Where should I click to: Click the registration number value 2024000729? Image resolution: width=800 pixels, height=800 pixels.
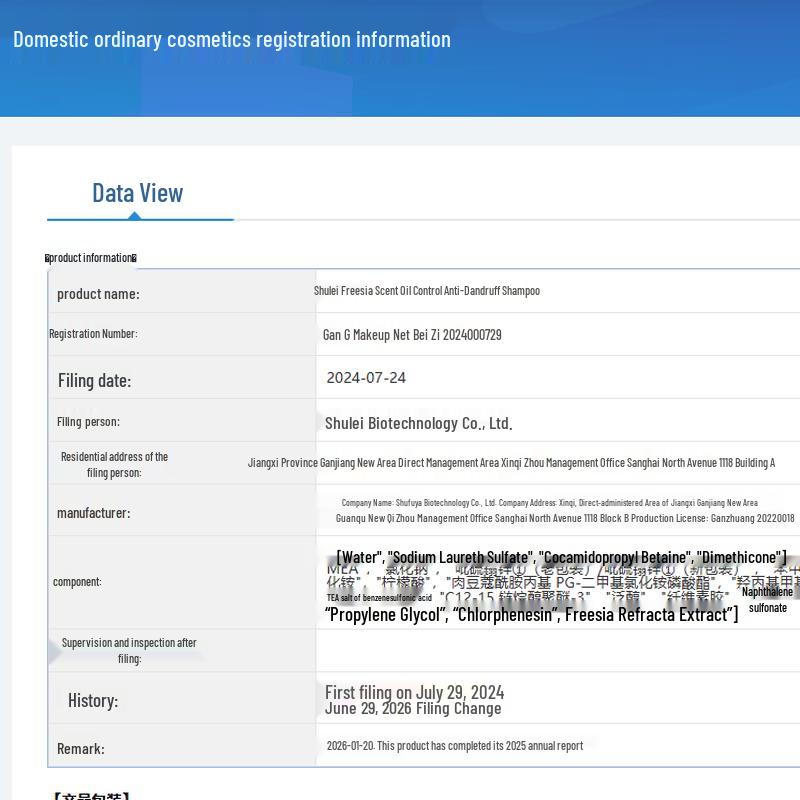click(412, 335)
